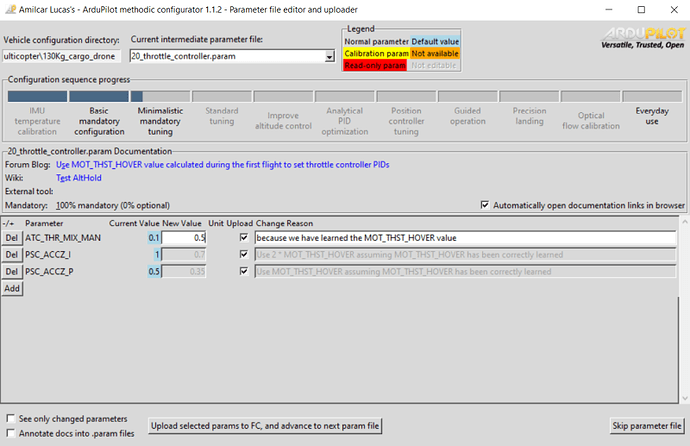690x446 pixels.
Task: Delete the PSC_ACCZ_P parameter row
Action: click(x=12, y=271)
